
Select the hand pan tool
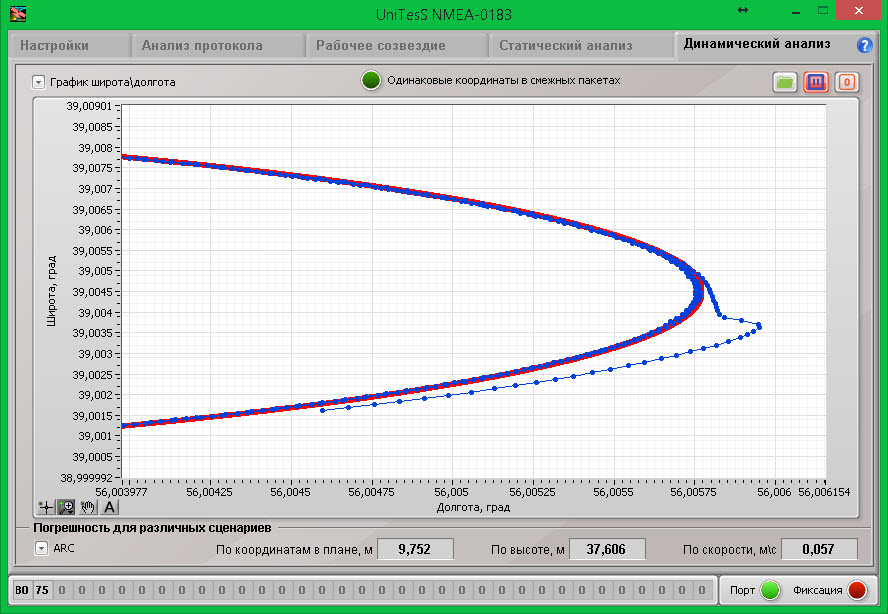[88, 507]
